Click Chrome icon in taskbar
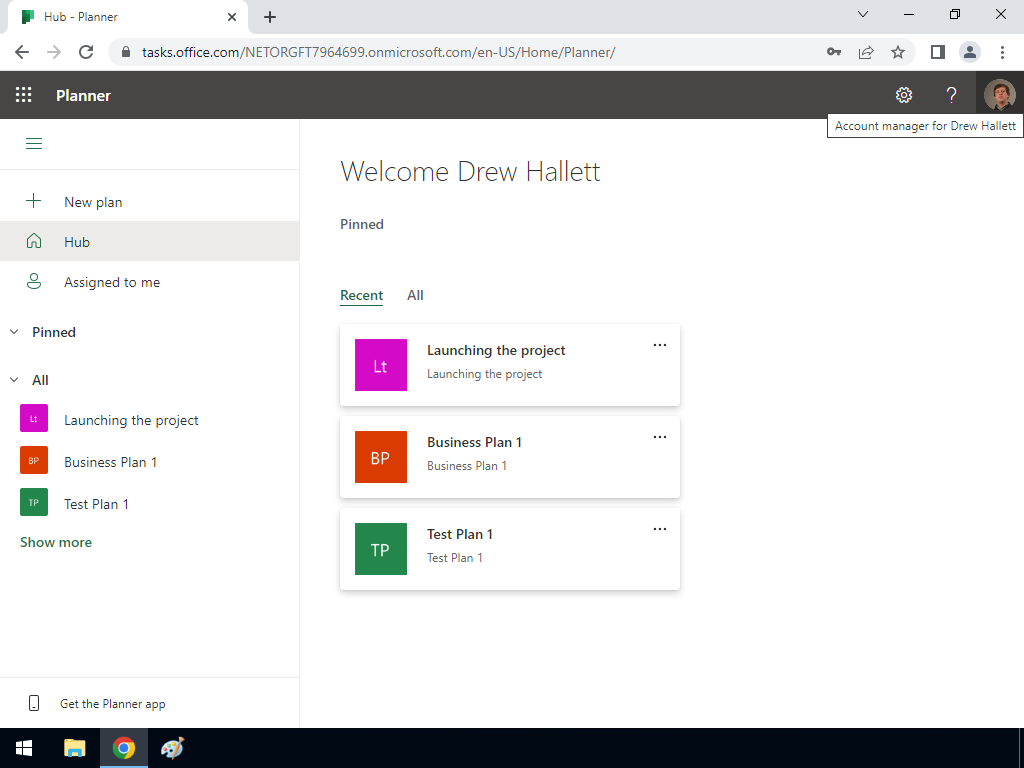The height and width of the screenshot is (768, 1024). pyautogui.click(x=123, y=748)
